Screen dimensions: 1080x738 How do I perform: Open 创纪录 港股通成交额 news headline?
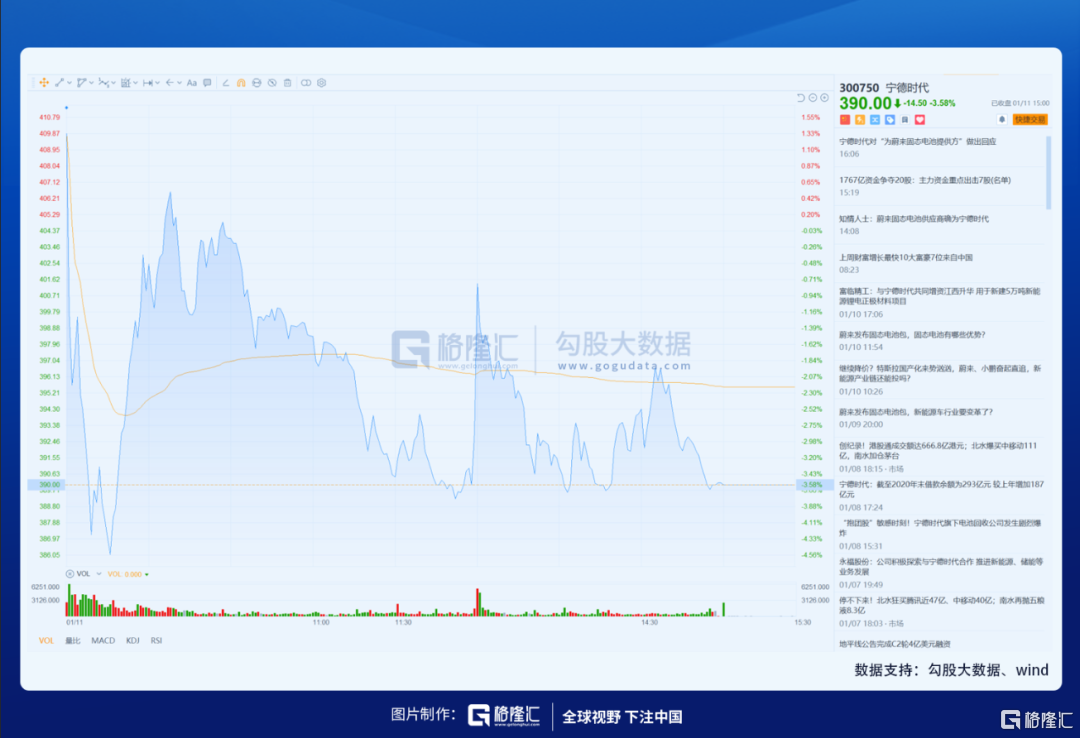point(938,451)
